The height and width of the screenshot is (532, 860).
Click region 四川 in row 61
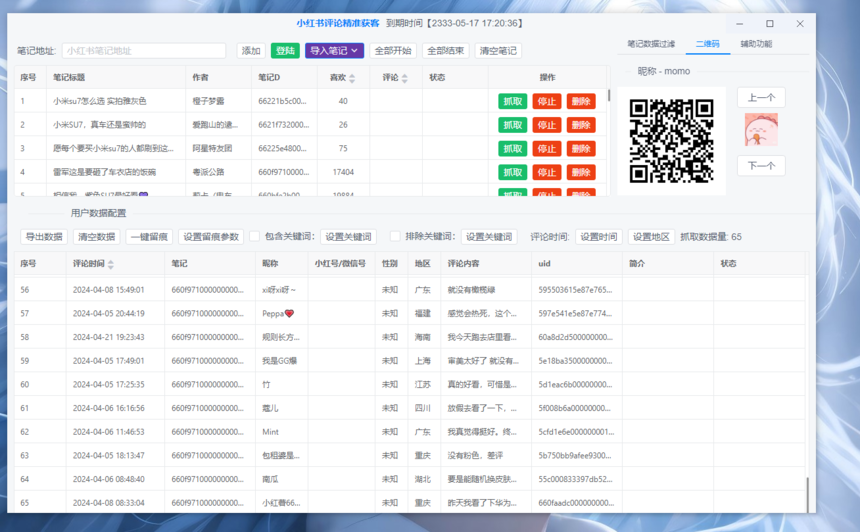pos(422,408)
